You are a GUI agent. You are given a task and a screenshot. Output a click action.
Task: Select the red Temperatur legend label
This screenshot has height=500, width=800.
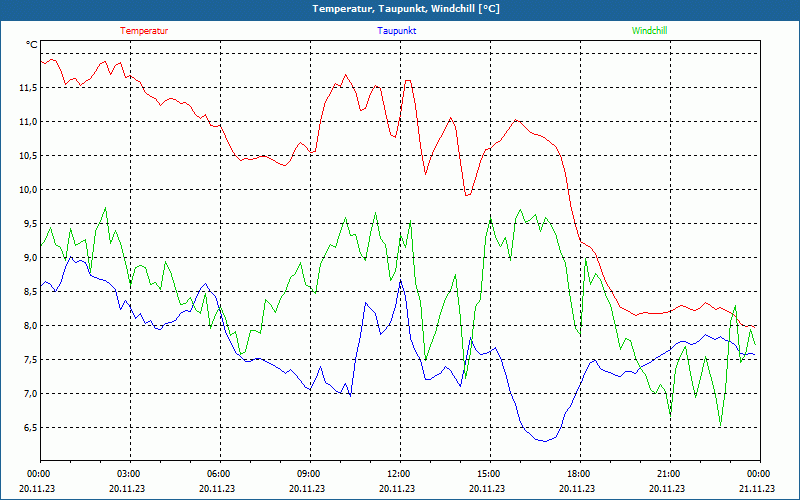tap(144, 31)
